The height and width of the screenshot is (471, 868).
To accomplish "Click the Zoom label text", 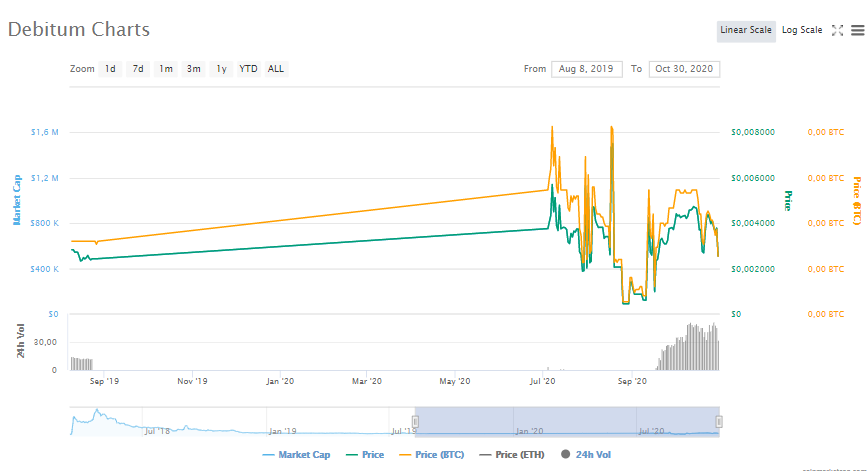I will click(82, 69).
